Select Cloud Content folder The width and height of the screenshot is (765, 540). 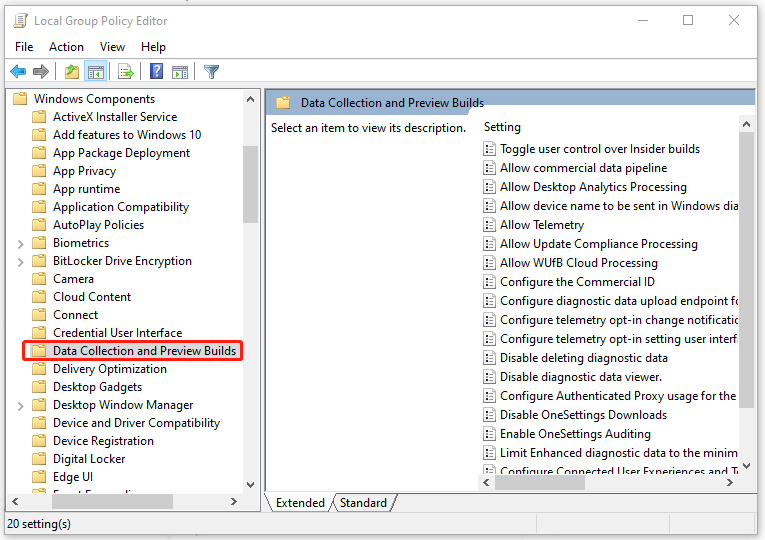92,297
